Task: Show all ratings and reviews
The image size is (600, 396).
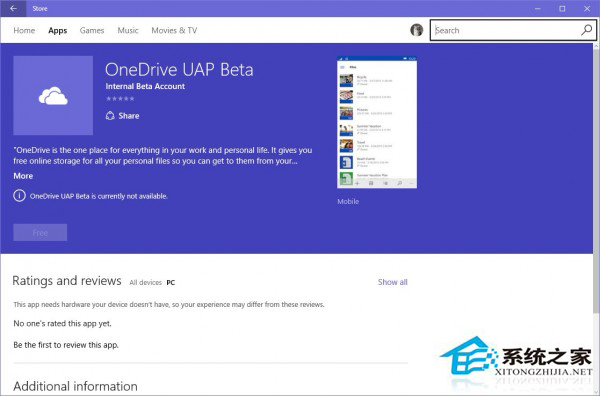Action: point(393,282)
